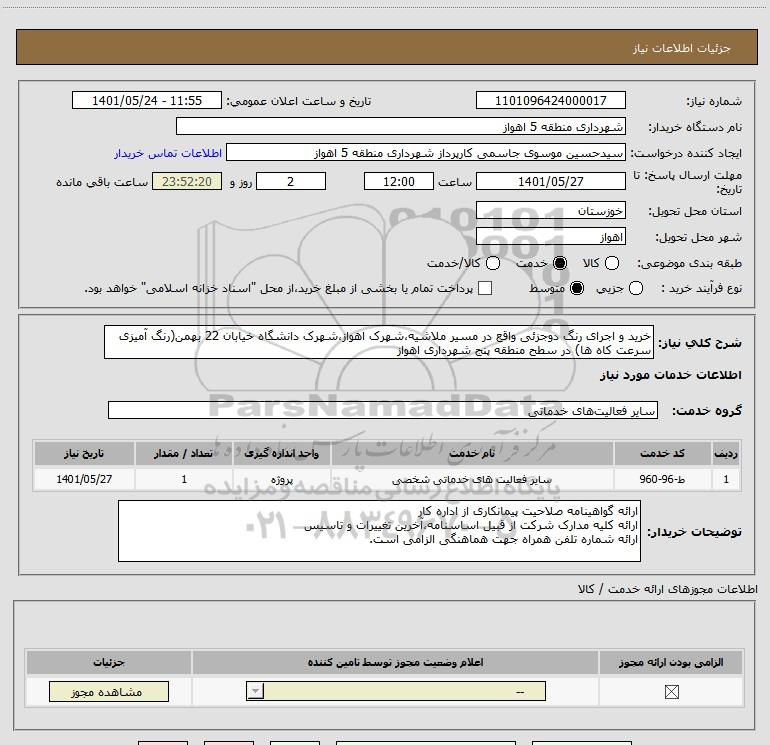Viewport: 770px width, 745px height.
Task: Click the request creator field سیدحسین موسوی جاسمی
Action: tap(426, 152)
